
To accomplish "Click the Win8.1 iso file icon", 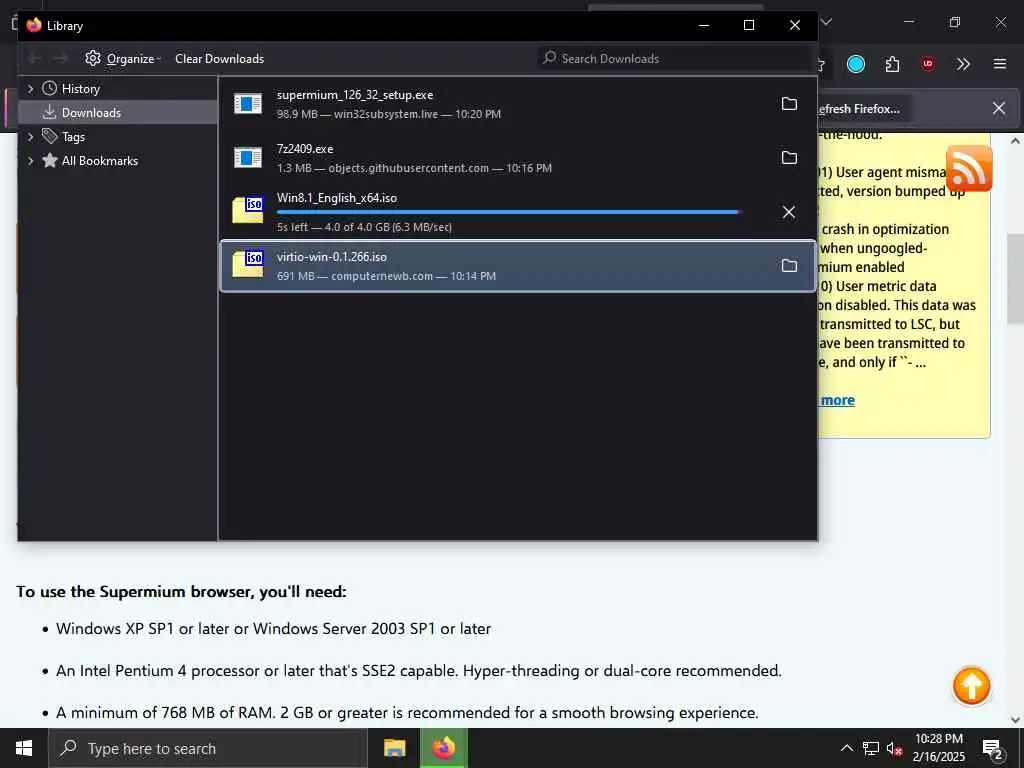I will (248, 210).
